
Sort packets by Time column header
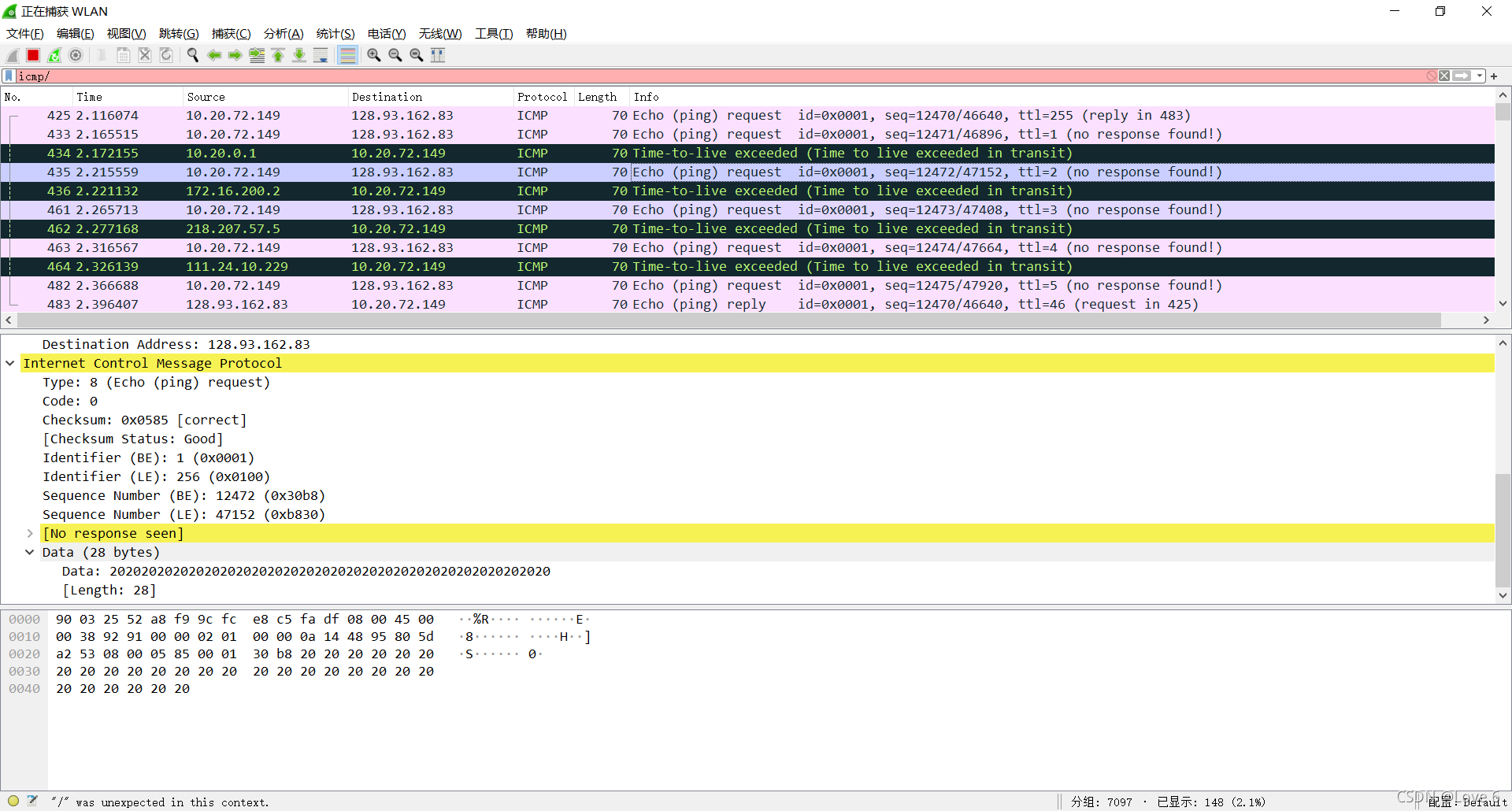click(x=128, y=97)
